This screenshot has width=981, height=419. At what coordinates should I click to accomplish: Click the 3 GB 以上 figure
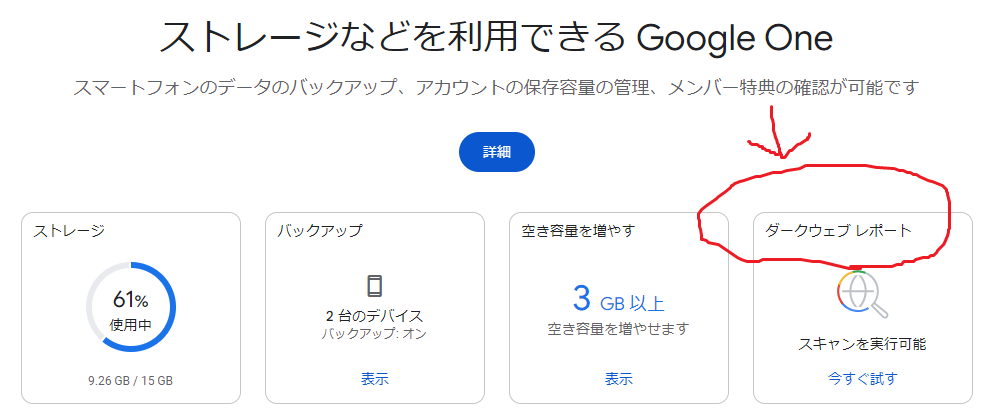[x=618, y=300]
